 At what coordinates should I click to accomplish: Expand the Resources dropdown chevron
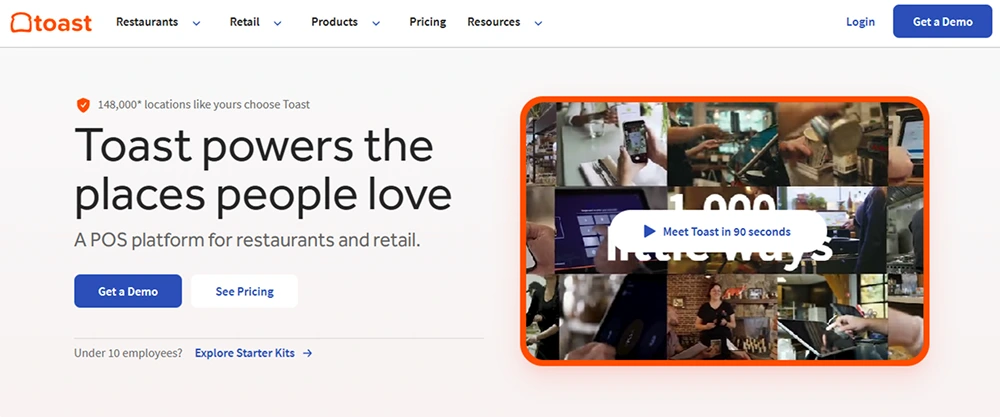(x=538, y=24)
